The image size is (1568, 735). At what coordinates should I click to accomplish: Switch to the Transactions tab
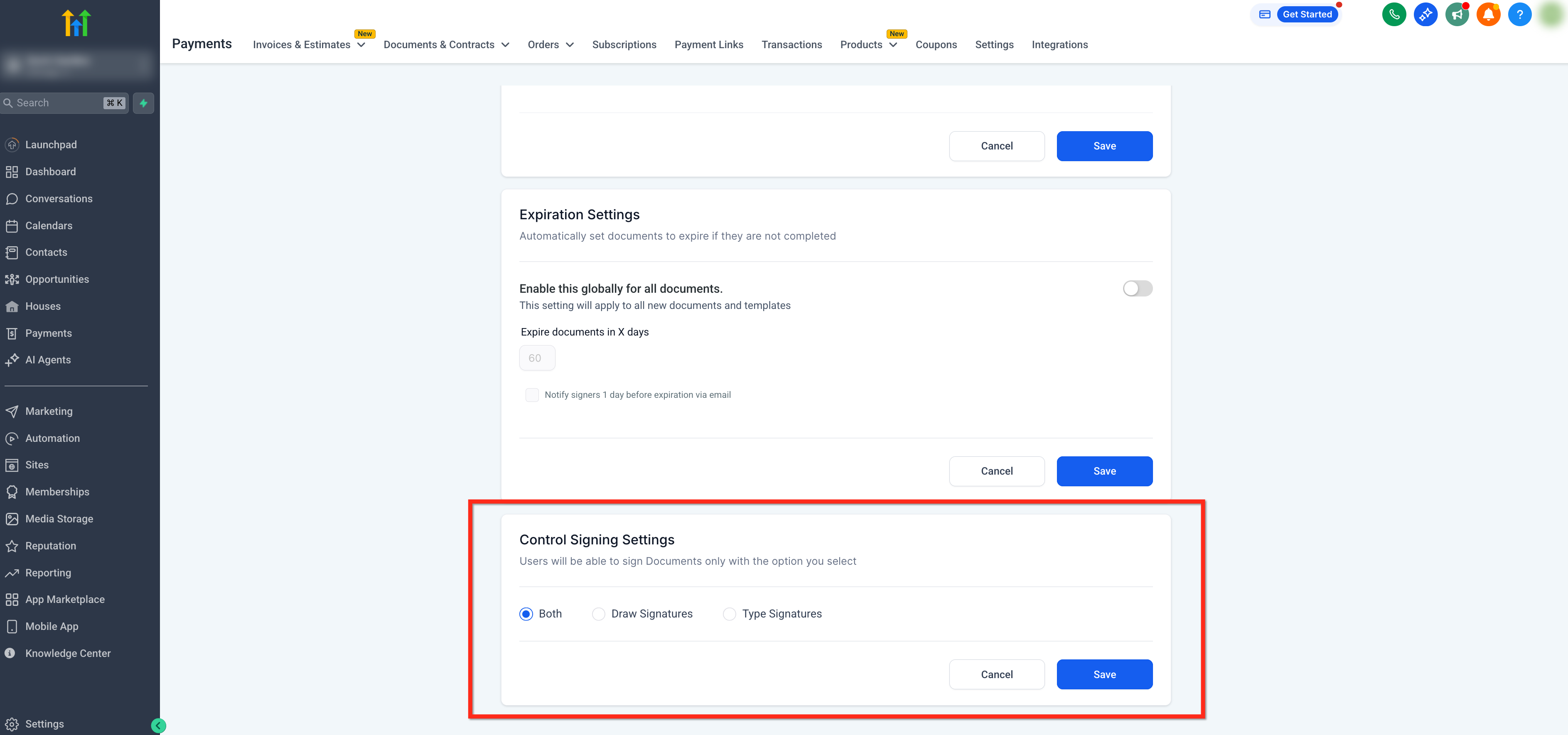(x=791, y=44)
